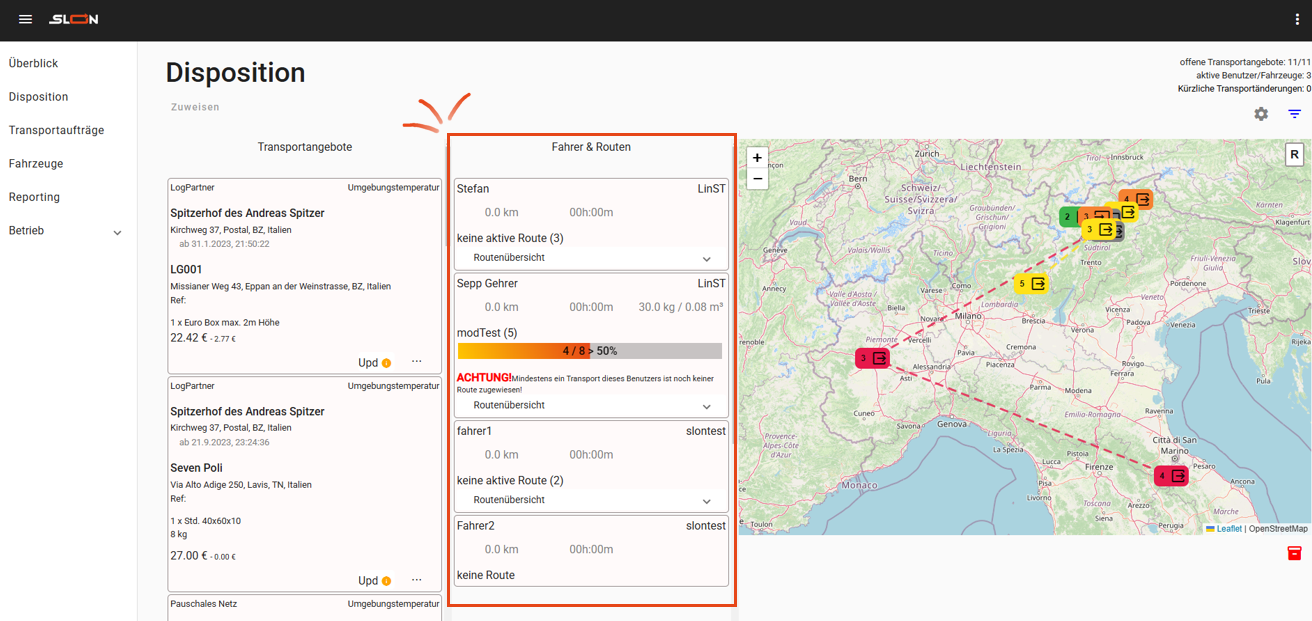Open the disposition settings gear

(1261, 114)
